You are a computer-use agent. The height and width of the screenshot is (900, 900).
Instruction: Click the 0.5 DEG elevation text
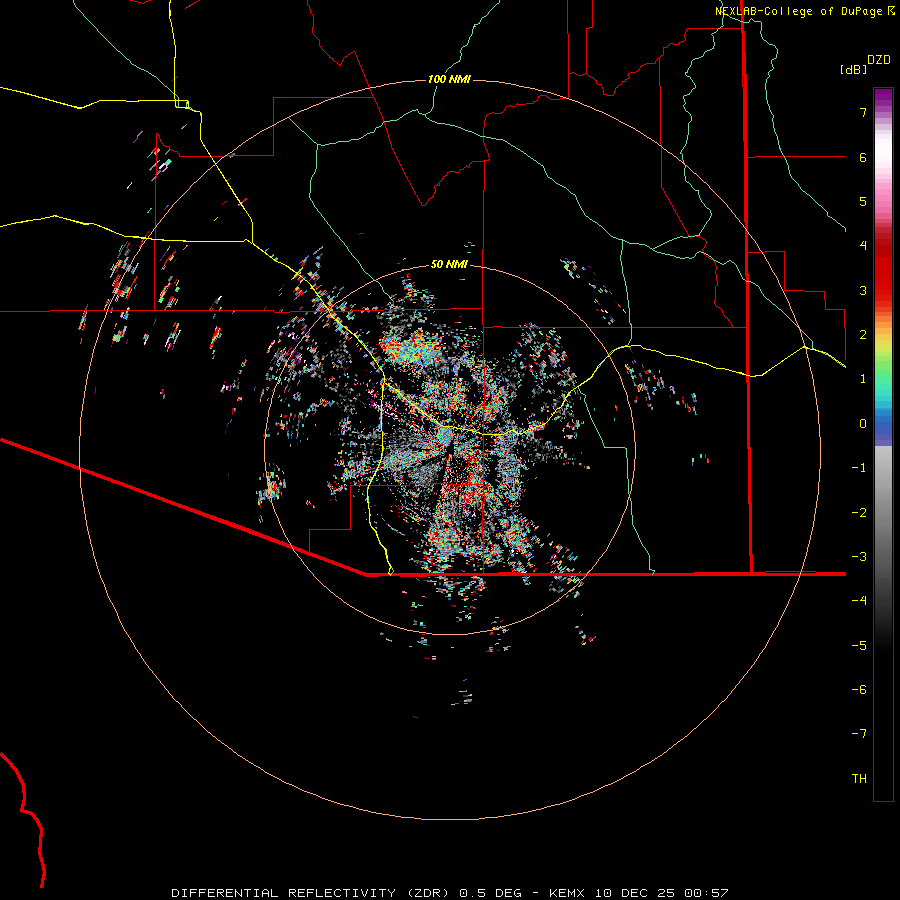tap(491, 893)
